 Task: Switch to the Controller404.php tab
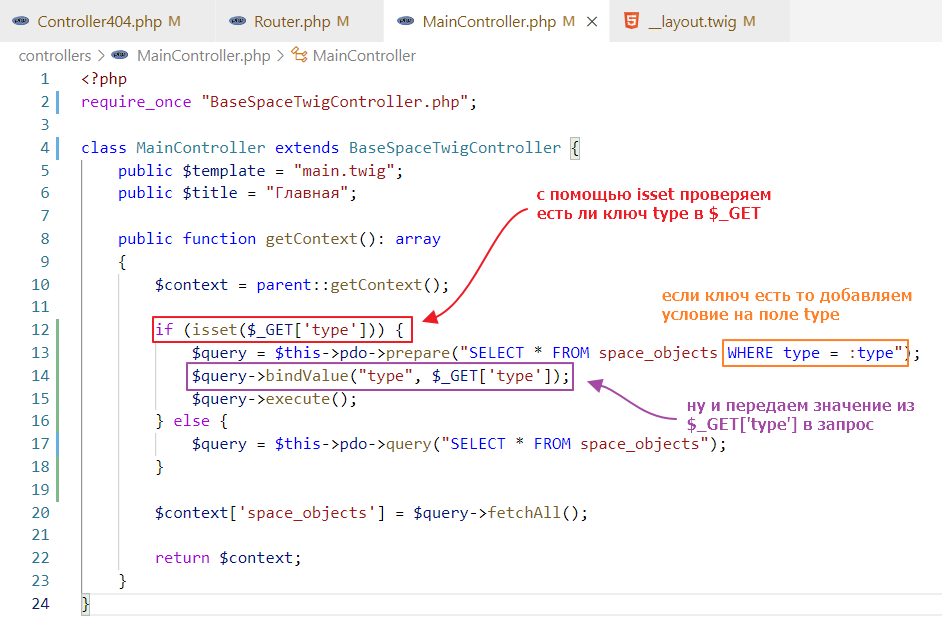point(100,21)
